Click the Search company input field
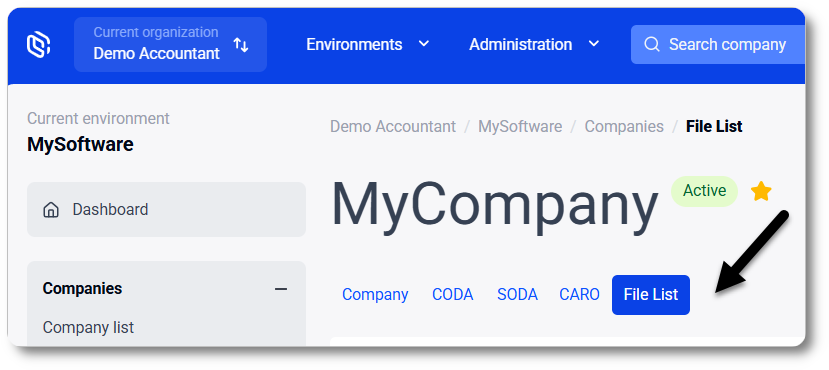Image resolution: width=829 pixels, height=370 pixels. point(718,44)
